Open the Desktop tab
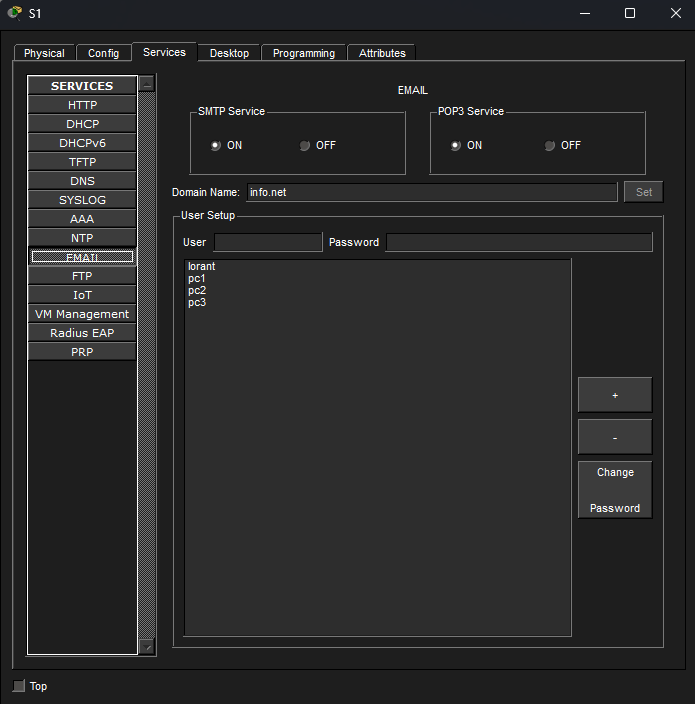 pyautogui.click(x=229, y=53)
